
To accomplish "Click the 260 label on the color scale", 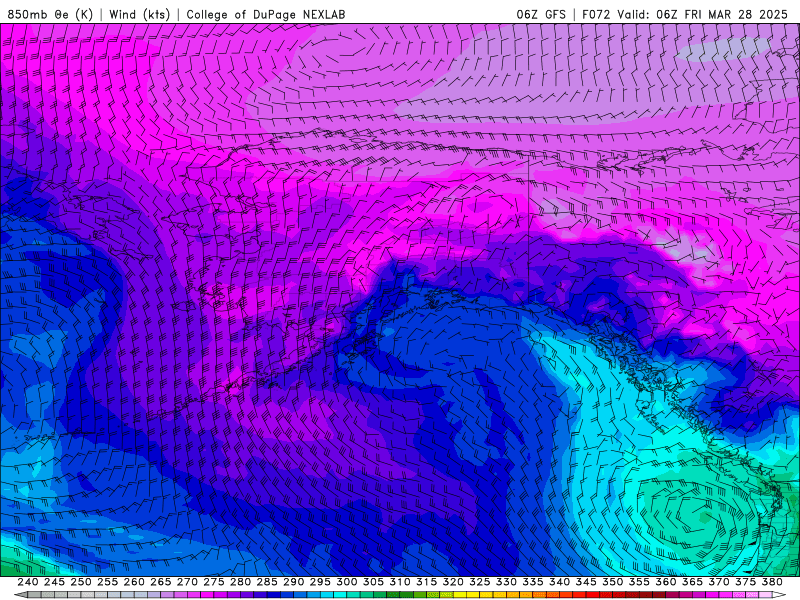I will (134, 582).
